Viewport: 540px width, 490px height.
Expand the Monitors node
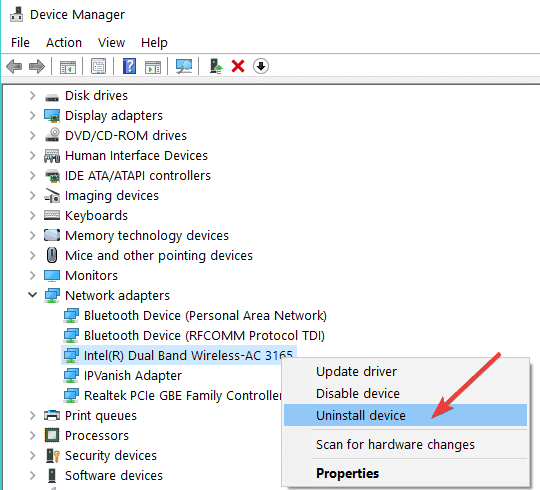coord(33,275)
